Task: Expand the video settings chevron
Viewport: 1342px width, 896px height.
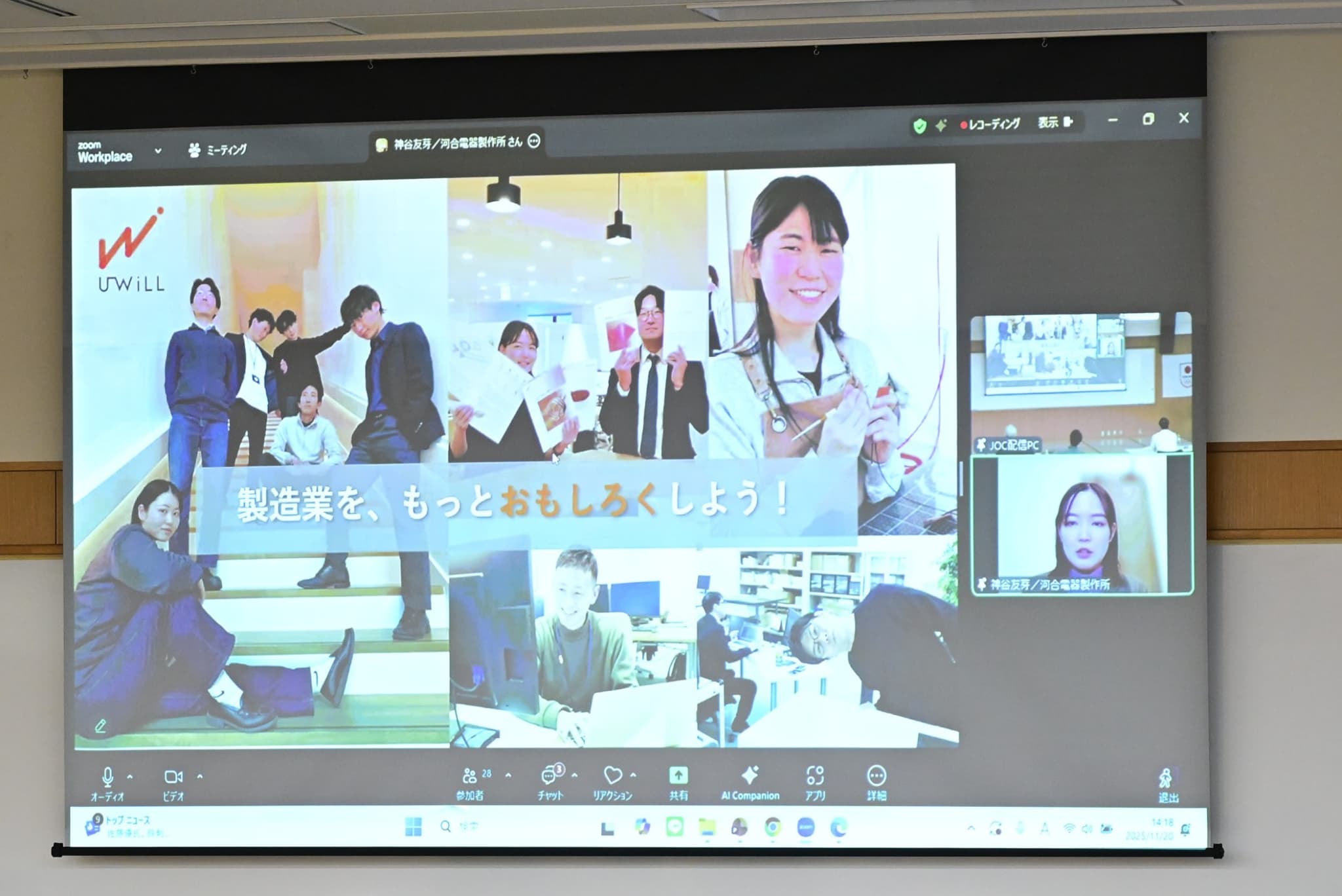Action: 201,777
